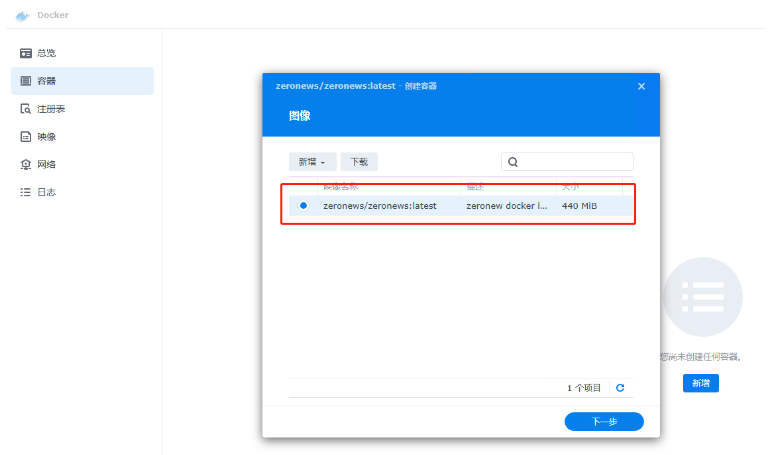Screen dimensions: 773x455
Task: Click the 注册表 registry search icon
Action: (x=26, y=109)
